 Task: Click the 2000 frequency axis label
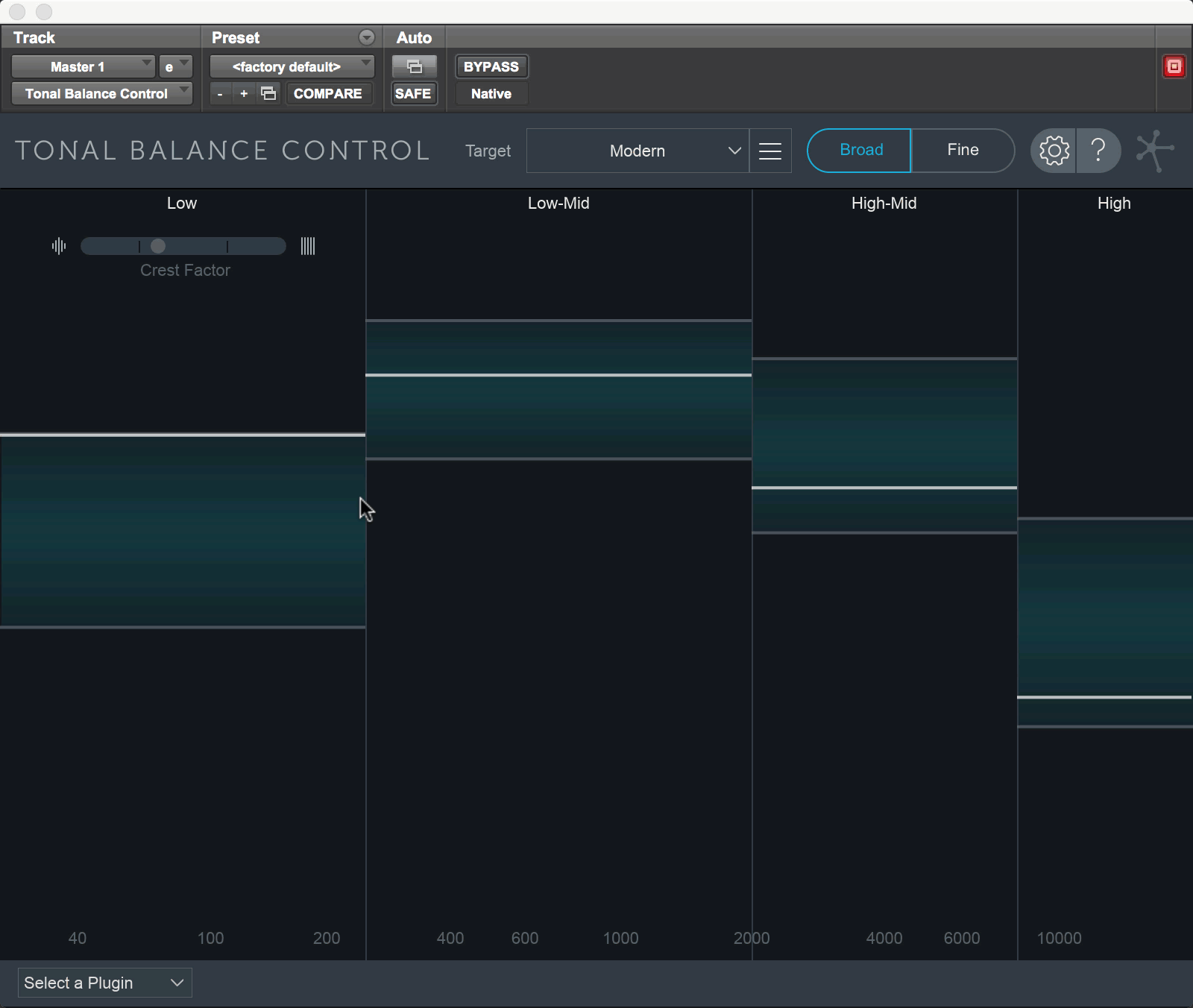[x=752, y=938]
